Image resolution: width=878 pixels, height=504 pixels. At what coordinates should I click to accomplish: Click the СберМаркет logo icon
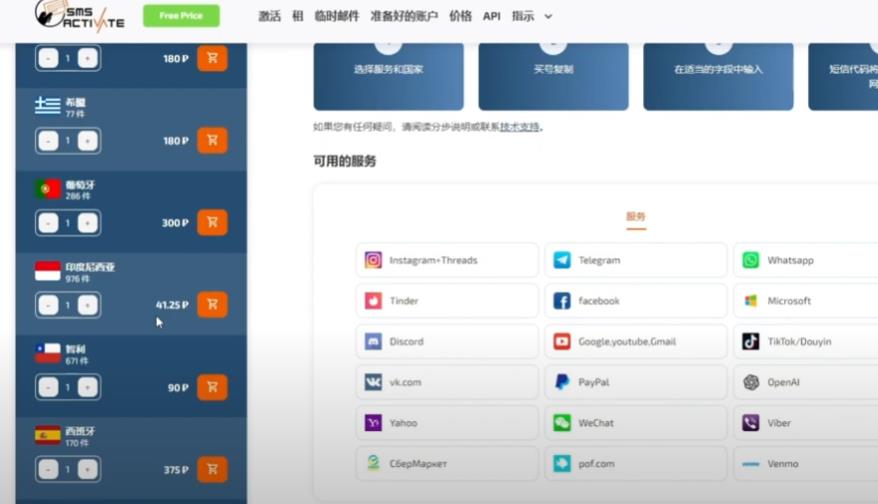373,463
